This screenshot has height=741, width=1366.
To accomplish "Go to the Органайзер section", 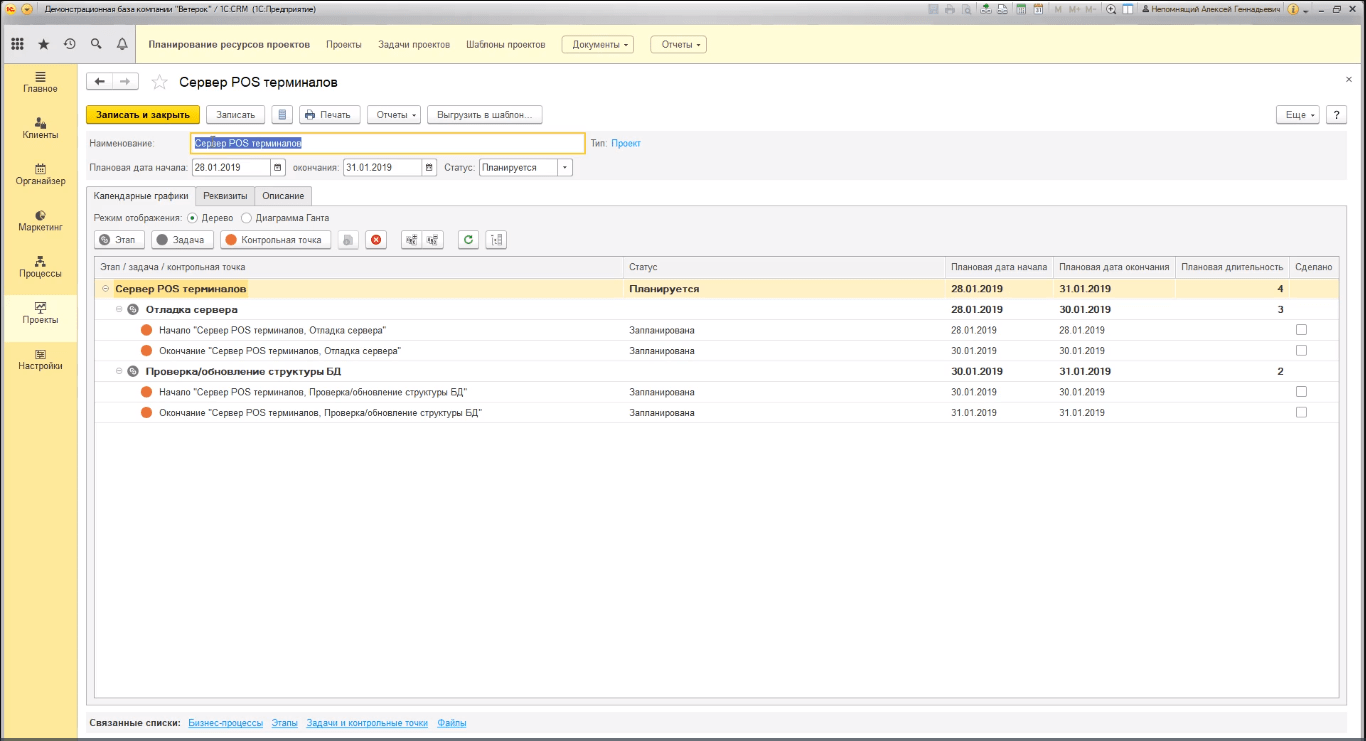I will tap(40, 174).
